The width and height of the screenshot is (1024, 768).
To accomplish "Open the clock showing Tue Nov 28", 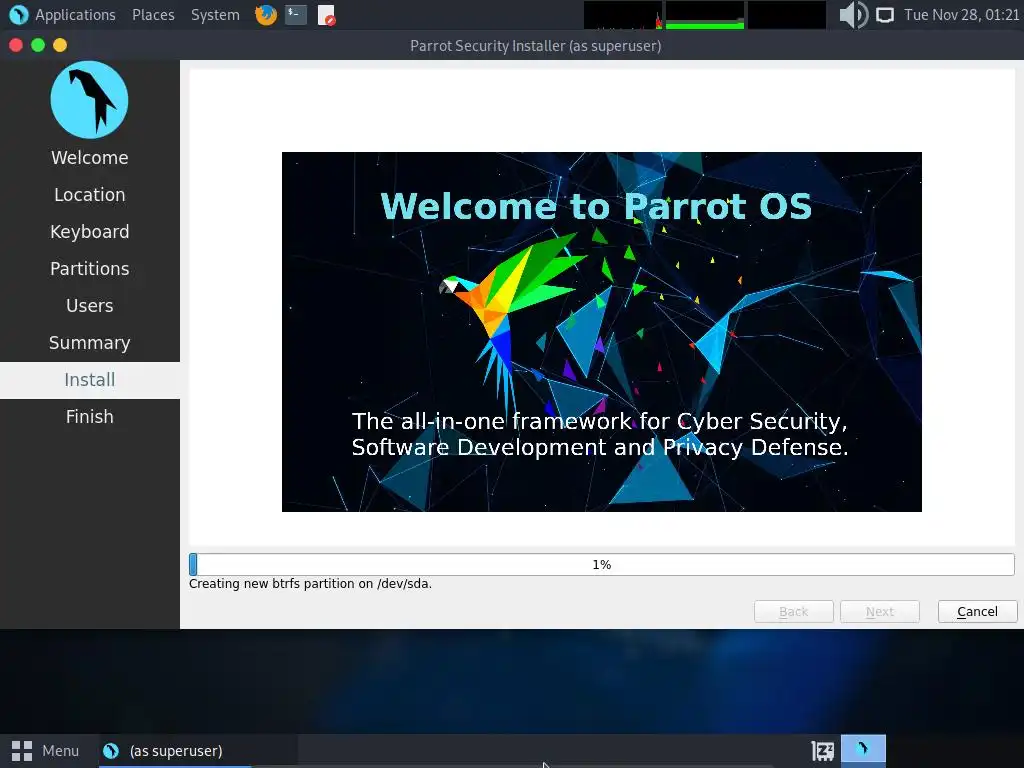I will 961,14.
